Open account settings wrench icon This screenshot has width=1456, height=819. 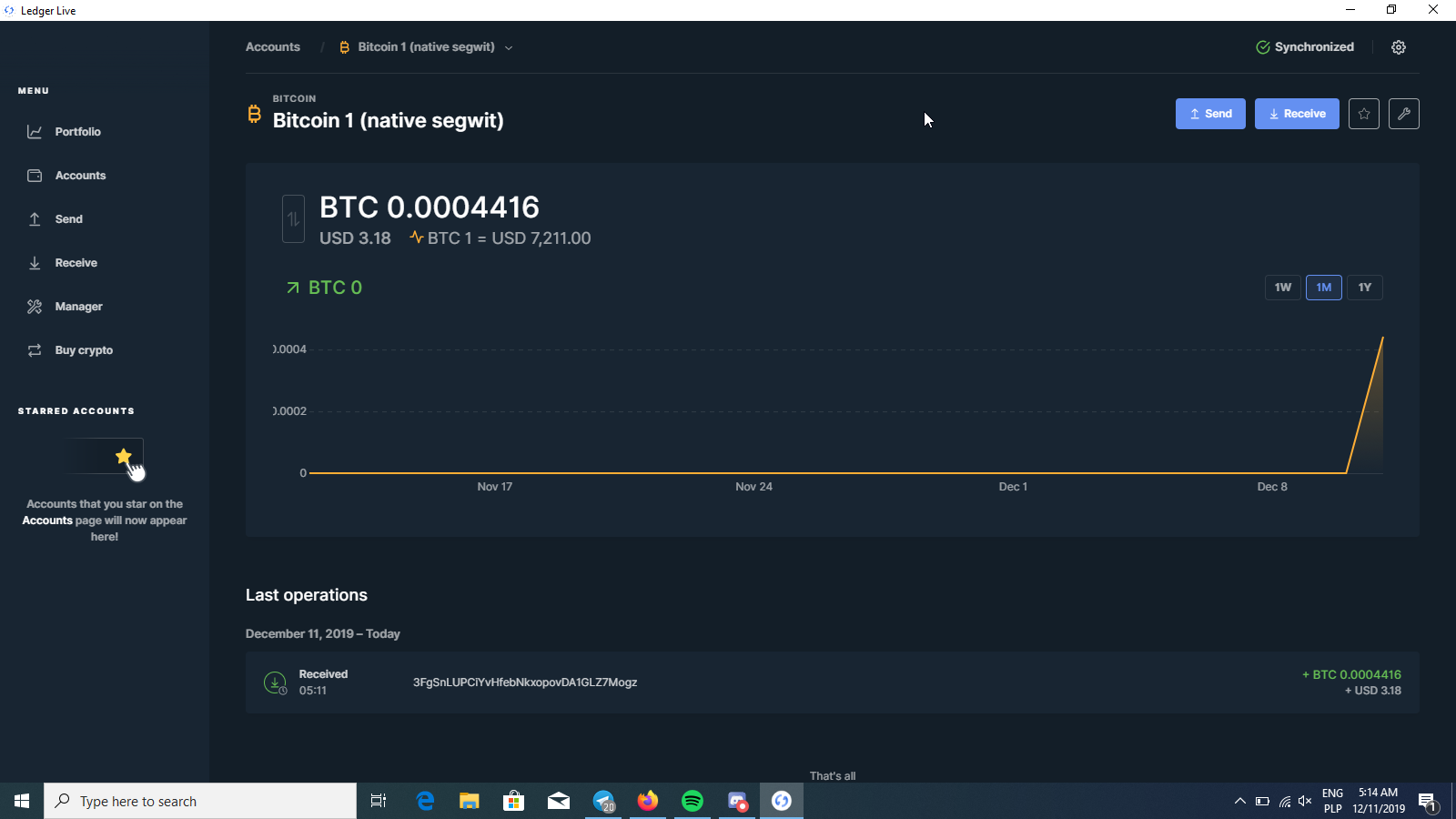[1403, 114]
